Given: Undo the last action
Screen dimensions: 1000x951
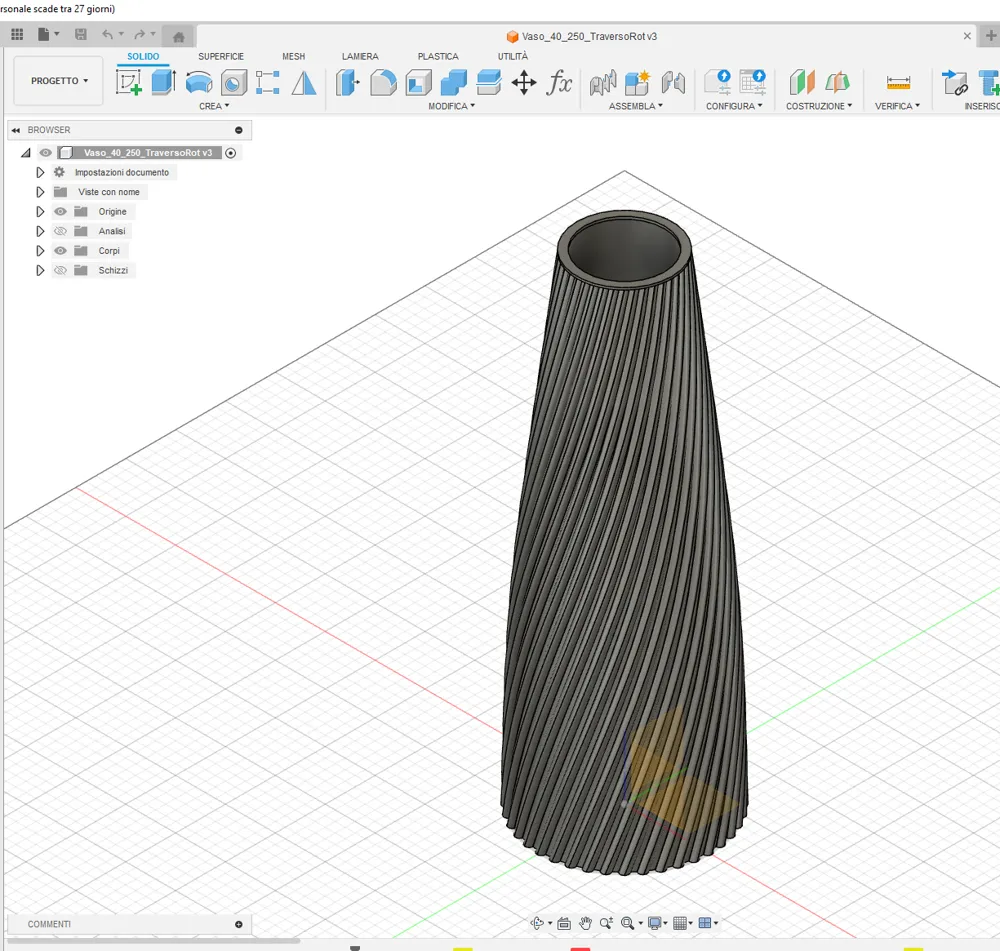Looking at the screenshot, I should [x=107, y=34].
